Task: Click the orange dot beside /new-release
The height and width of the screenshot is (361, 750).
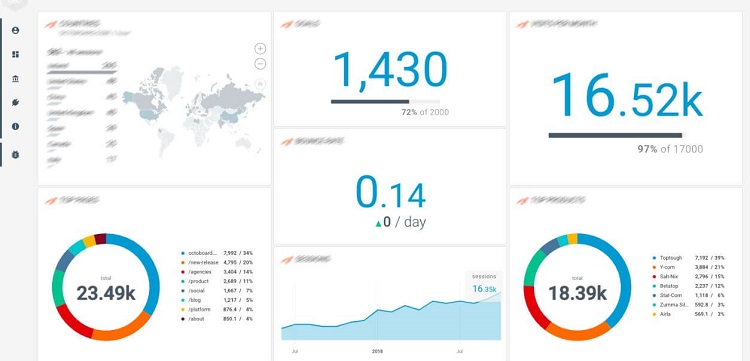Action: tap(183, 263)
